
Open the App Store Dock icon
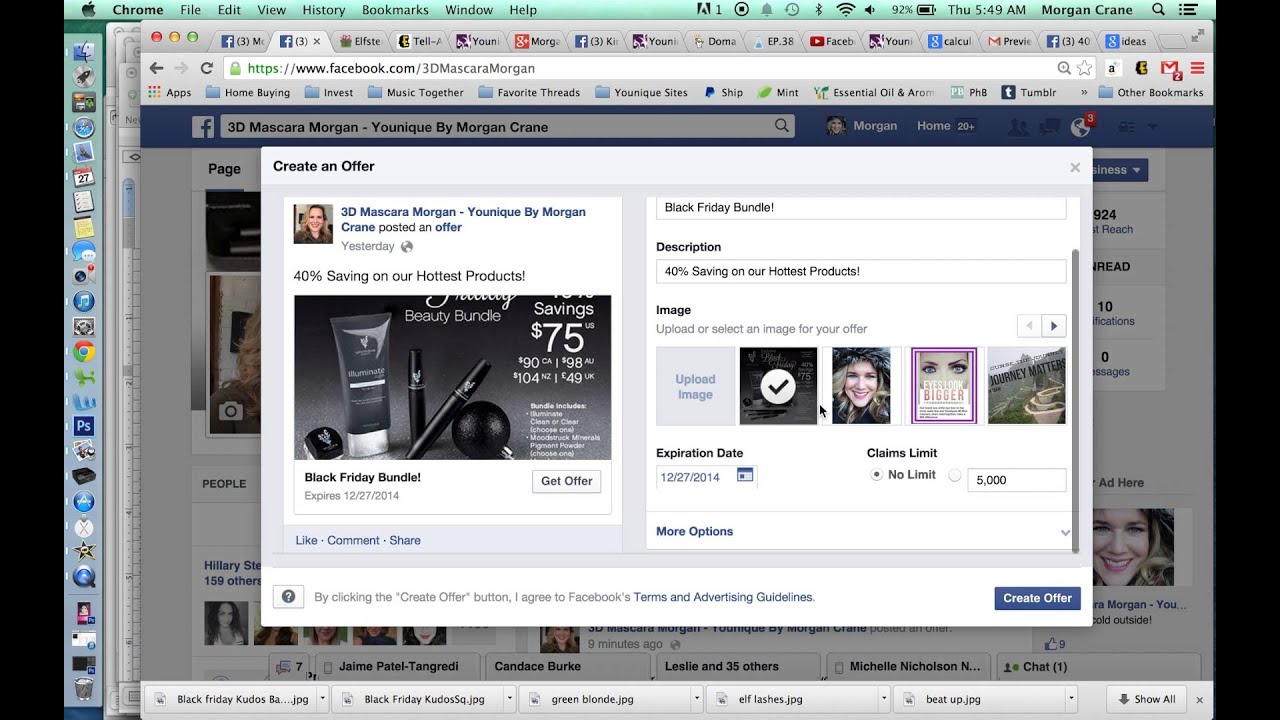pyautogui.click(x=84, y=502)
